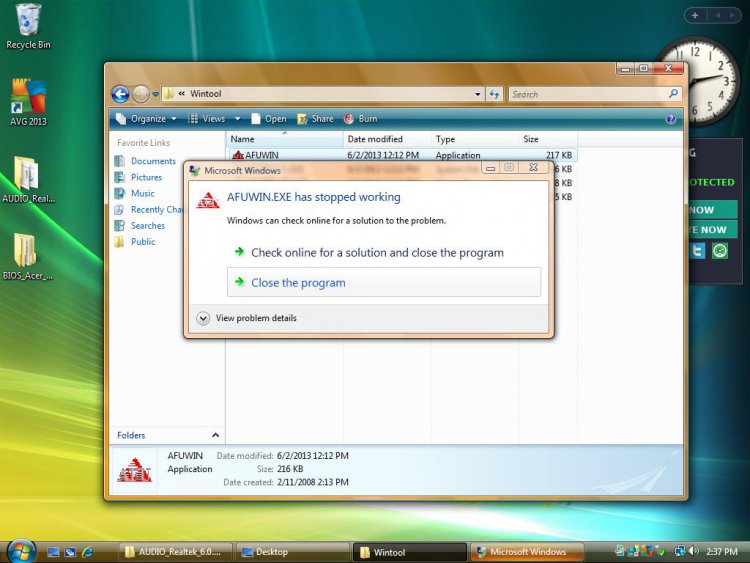The image size is (750, 563).
Task: Click Switch between windows quick launch icon
Action: click(x=70, y=552)
